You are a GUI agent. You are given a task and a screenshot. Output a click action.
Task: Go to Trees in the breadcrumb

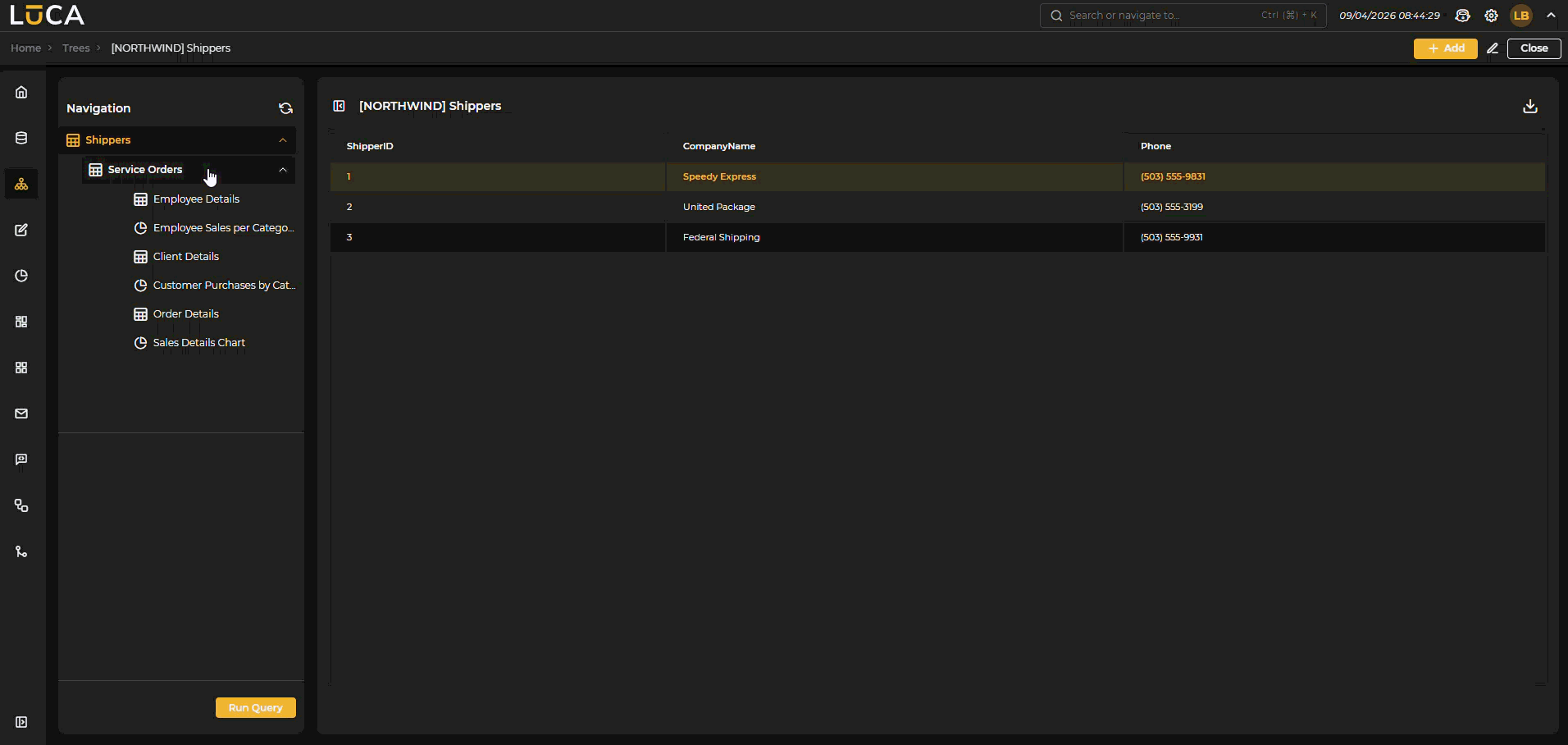[76, 48]
